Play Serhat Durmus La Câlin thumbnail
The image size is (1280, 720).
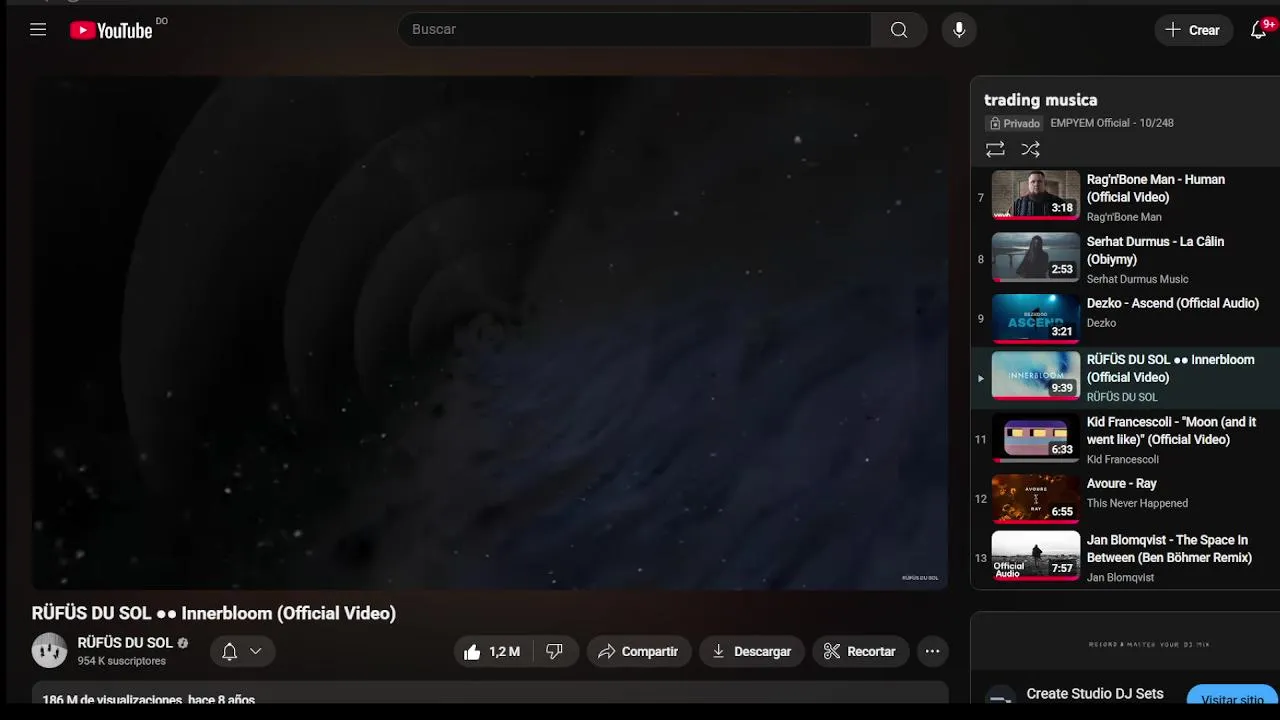coord(1036,257)
